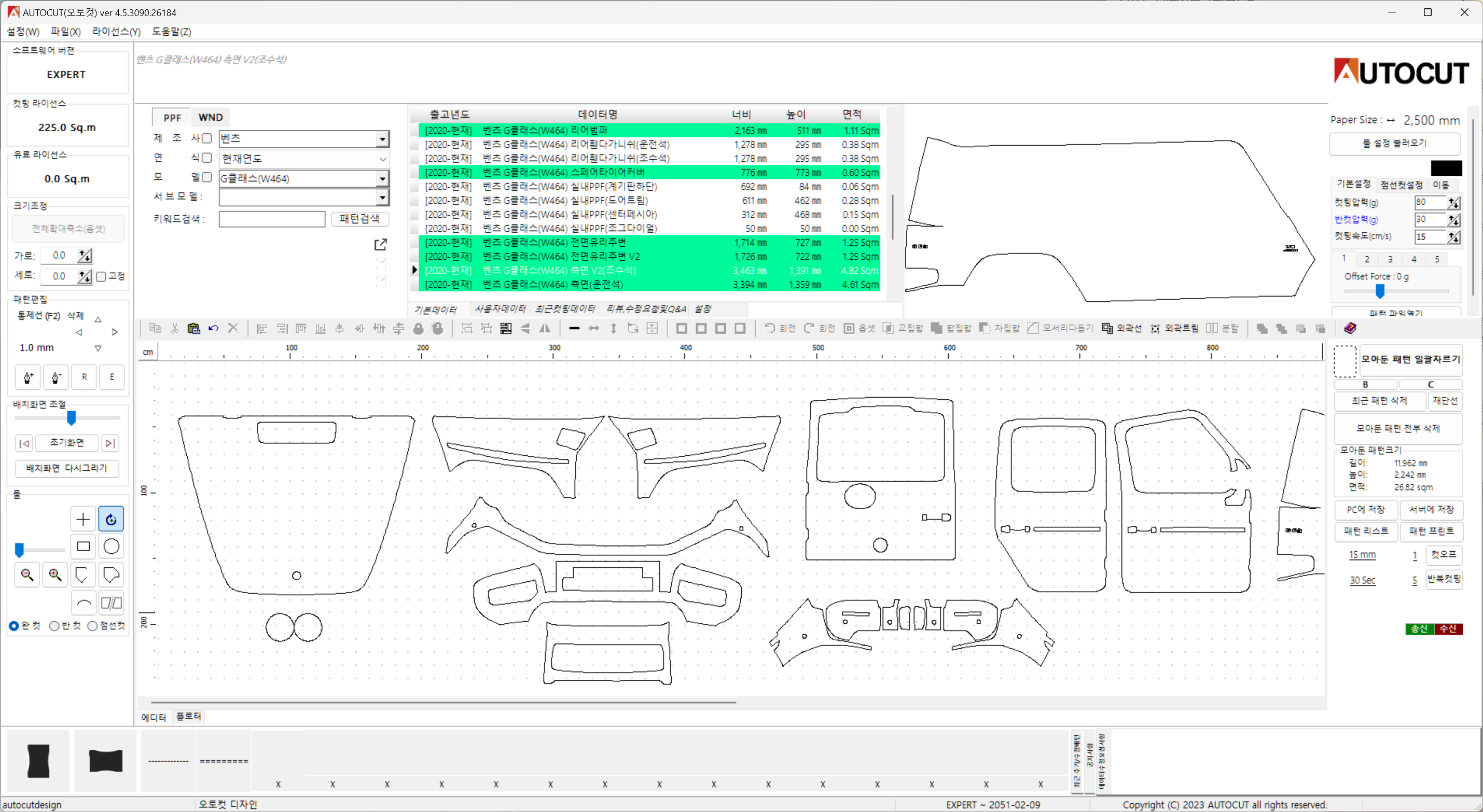Click the 세로 height stepper

pyautogui.click(x=85, y=276)
